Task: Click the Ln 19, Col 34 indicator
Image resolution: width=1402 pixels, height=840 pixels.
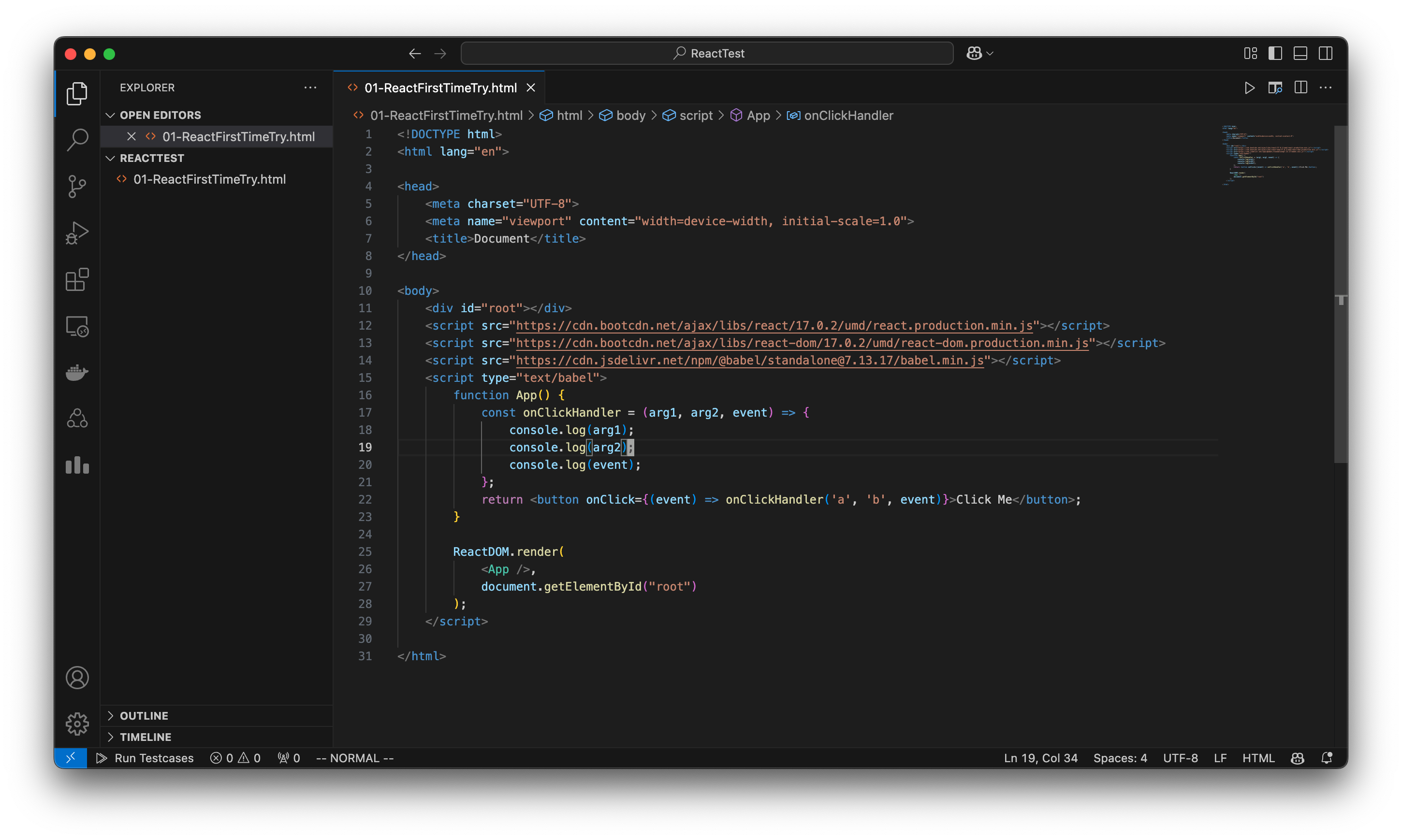Action: [x=1040, y=758]
